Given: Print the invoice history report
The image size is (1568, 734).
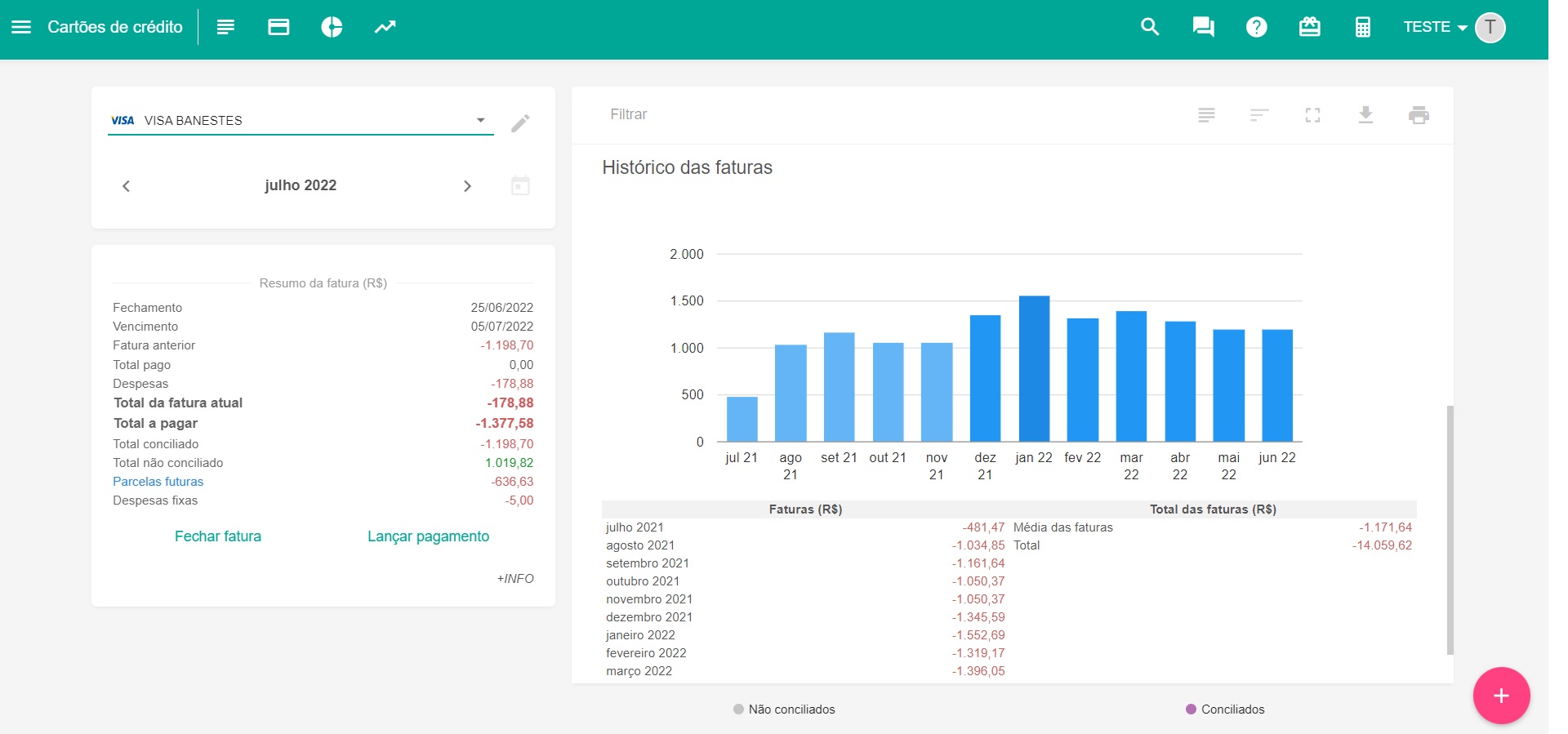Looking at the screenshot, I should pyautogui.click(x=1419, y=115).
